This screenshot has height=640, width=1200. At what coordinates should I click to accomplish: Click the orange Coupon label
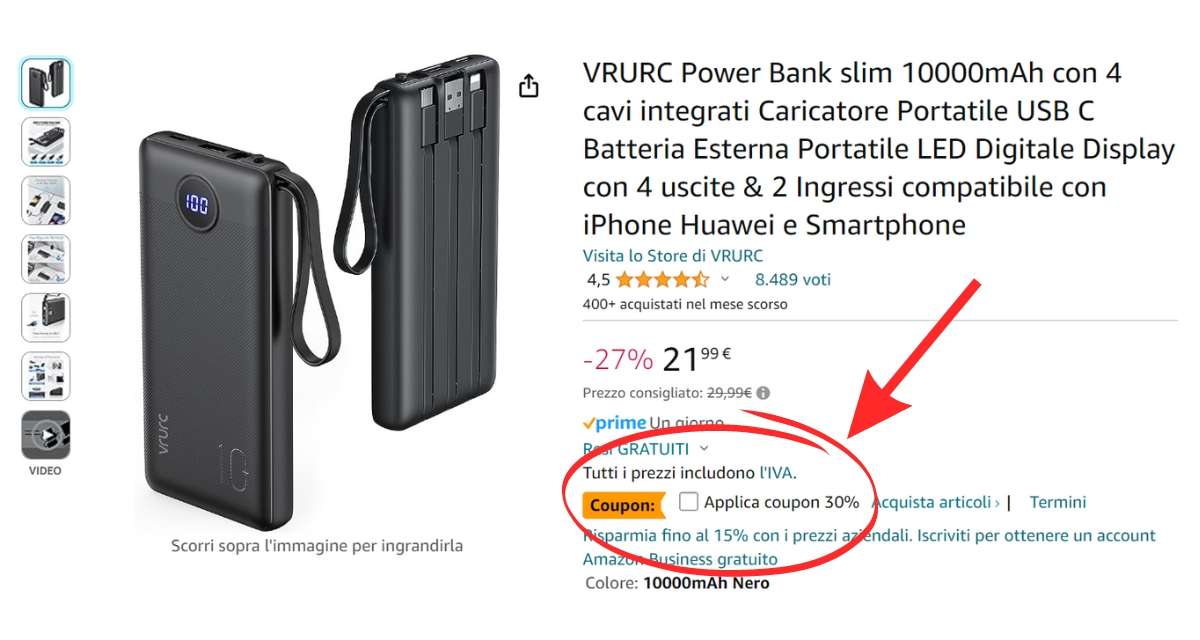coord(623,504)
